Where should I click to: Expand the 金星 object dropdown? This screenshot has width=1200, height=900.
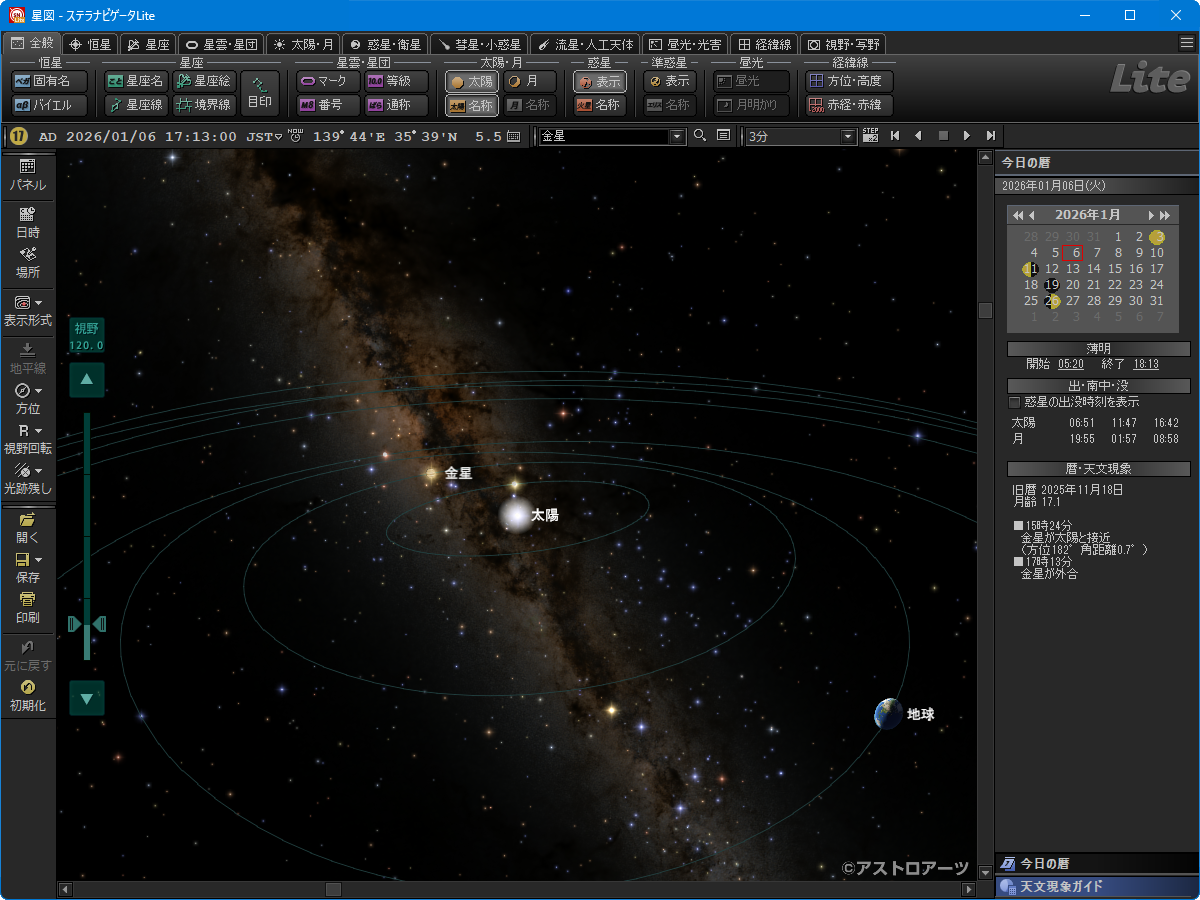pyautogui.click(x=676, y=136)
